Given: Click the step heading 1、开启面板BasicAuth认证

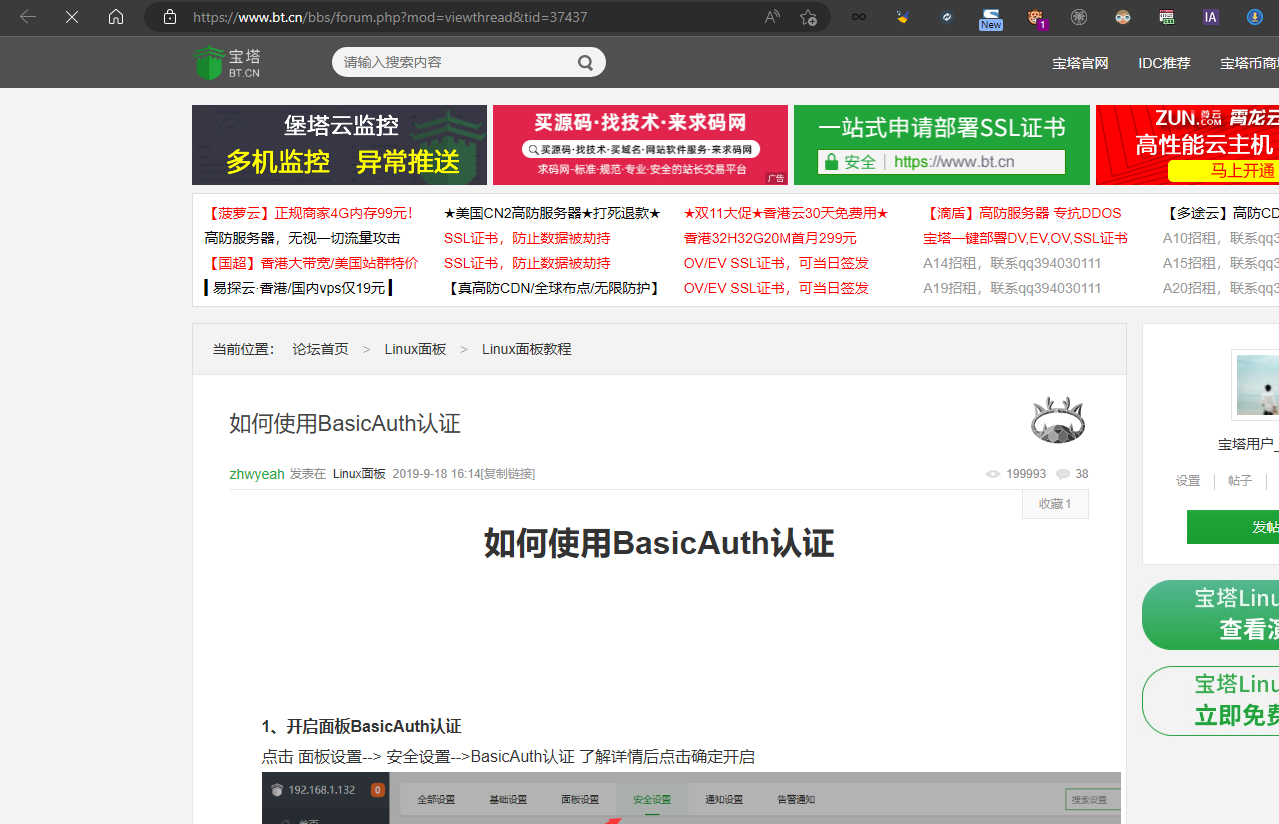Looking at the screenshot, I should click(361, 727).
